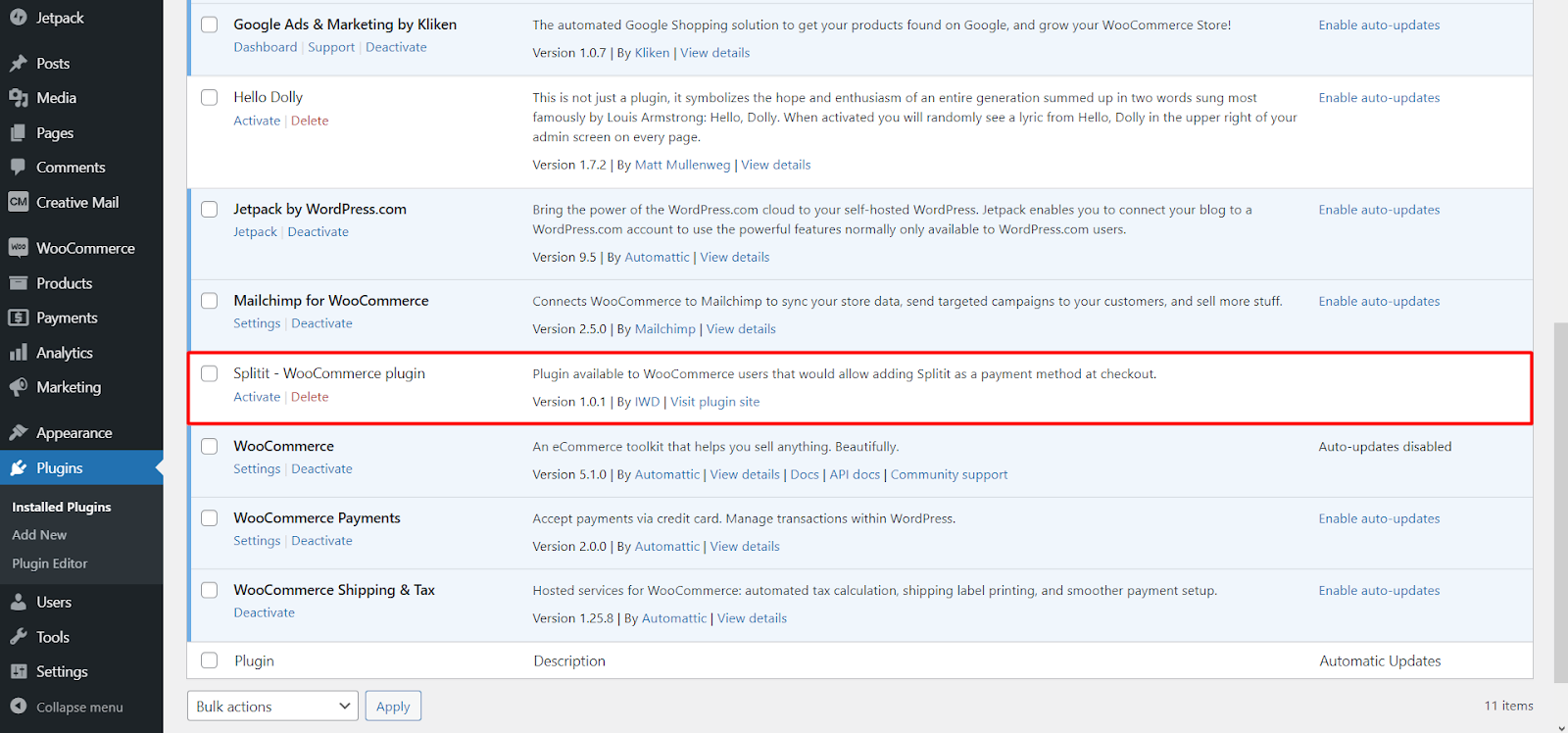
Task: Open the IWD author link
Action: (647, 402)
